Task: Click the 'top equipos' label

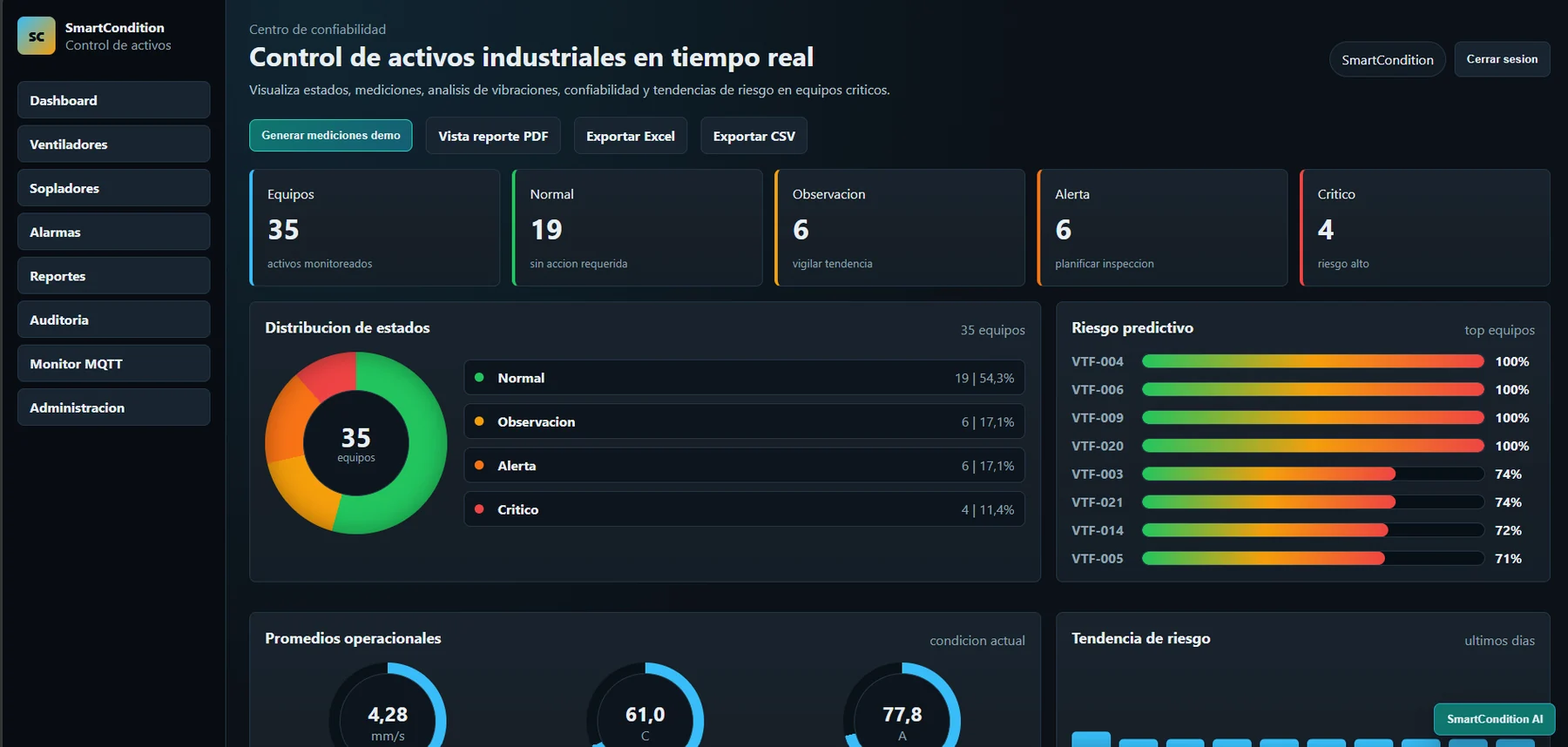Action: [x=1499, y=330]
